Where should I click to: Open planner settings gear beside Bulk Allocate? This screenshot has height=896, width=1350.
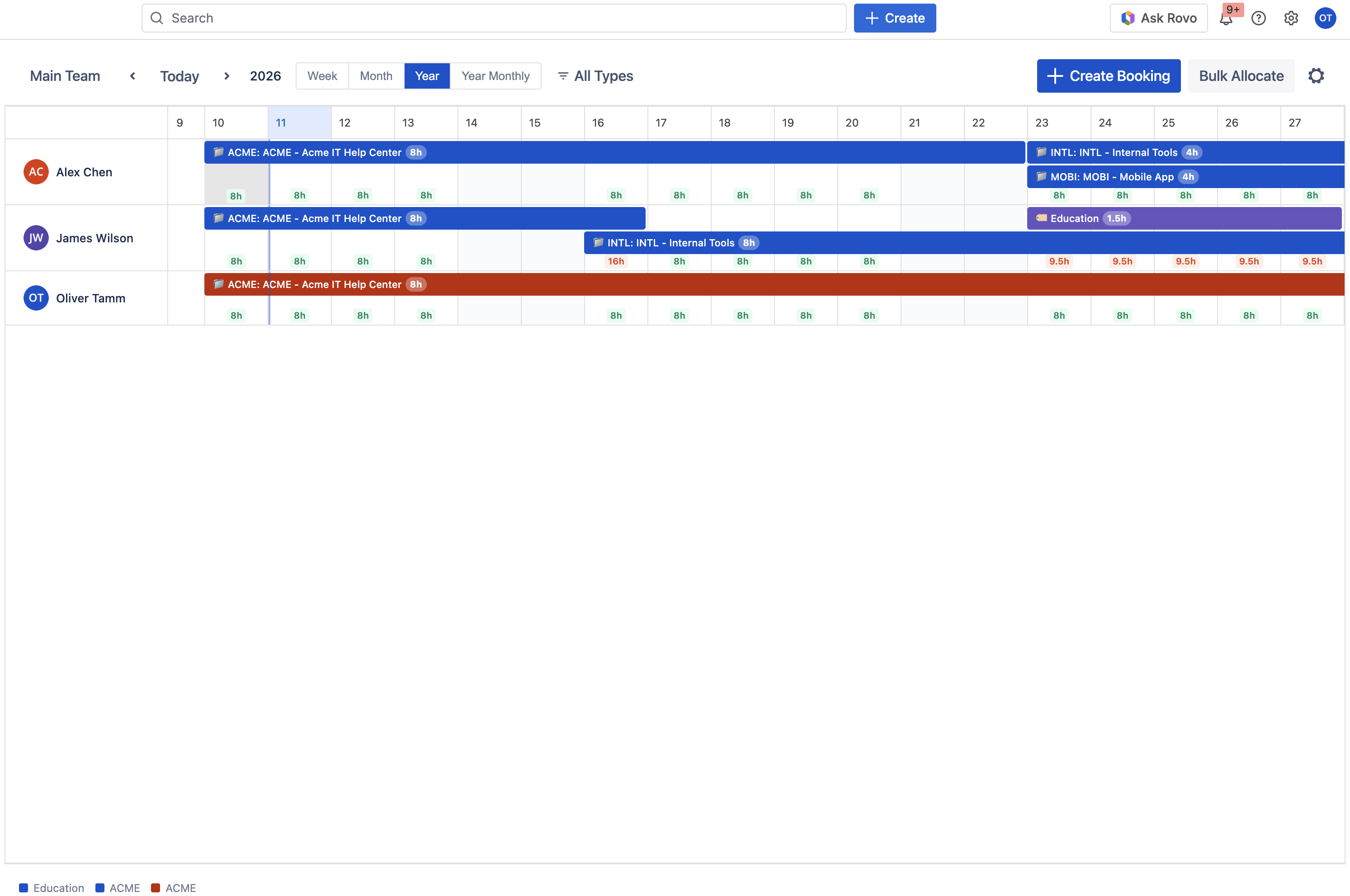click(x=1316, y=75)
